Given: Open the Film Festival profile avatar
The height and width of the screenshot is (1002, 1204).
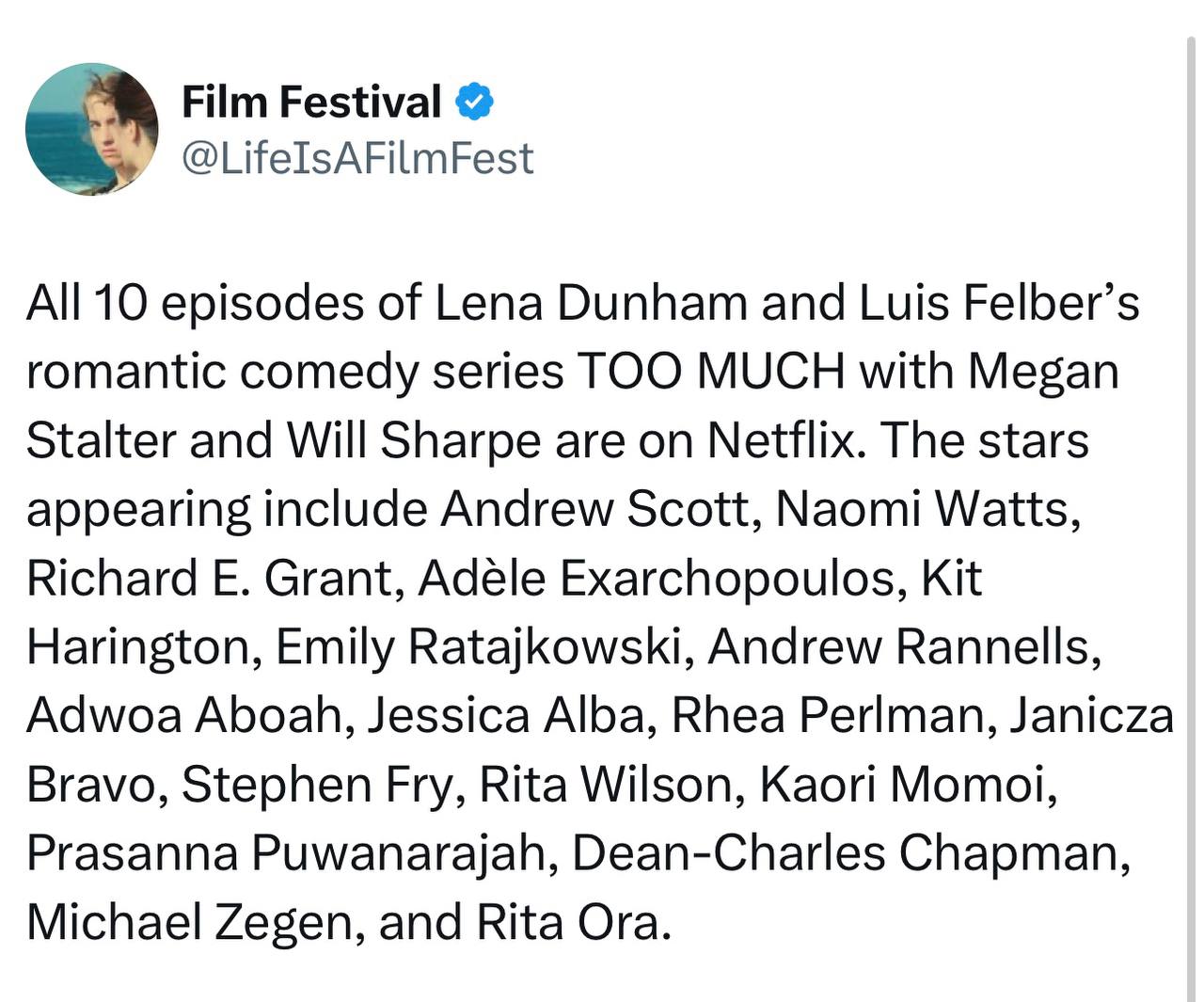Looking at the screenshot, I should point(92,129).
